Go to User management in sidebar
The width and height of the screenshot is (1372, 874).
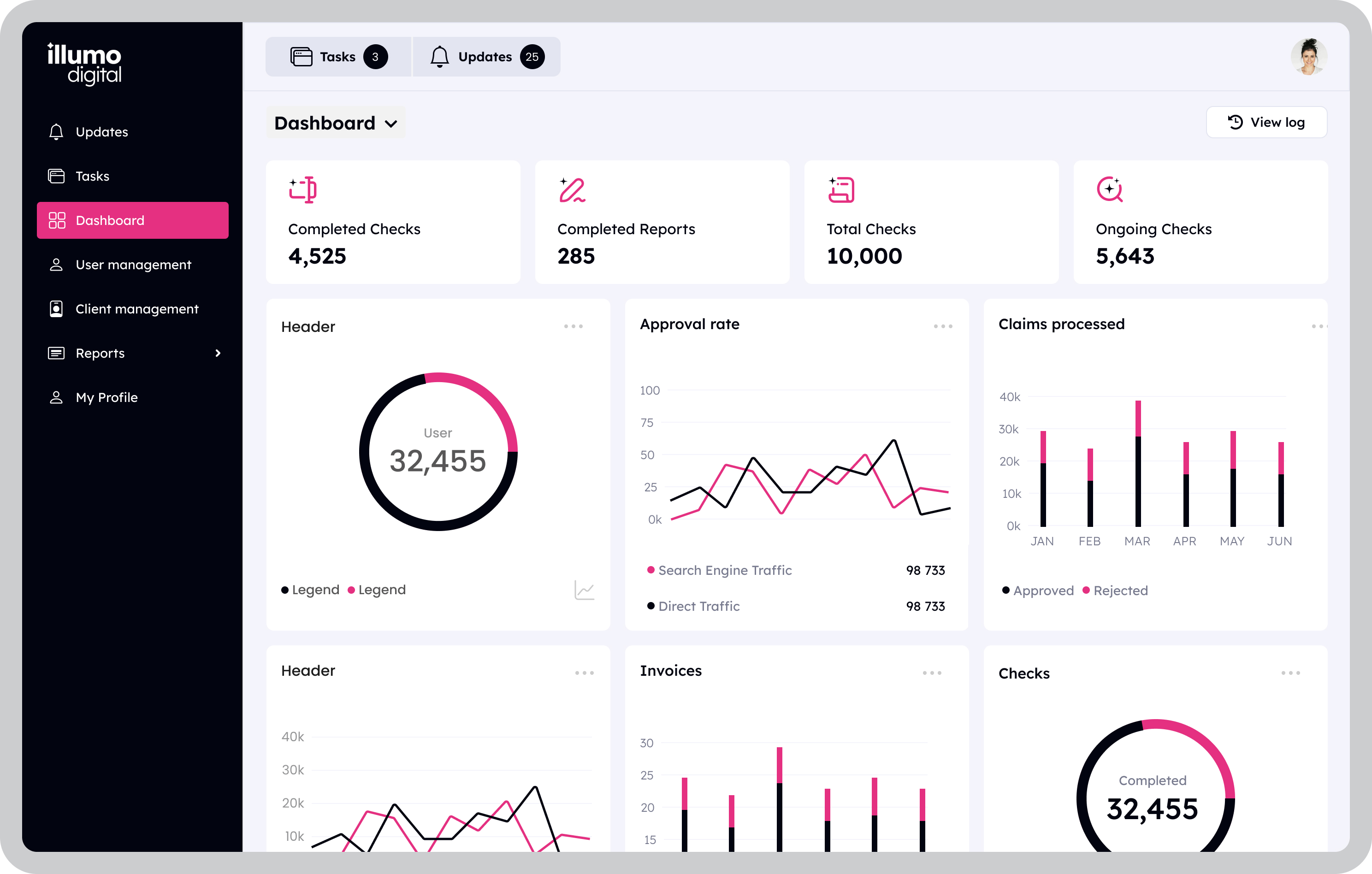(x=133, y=265)
